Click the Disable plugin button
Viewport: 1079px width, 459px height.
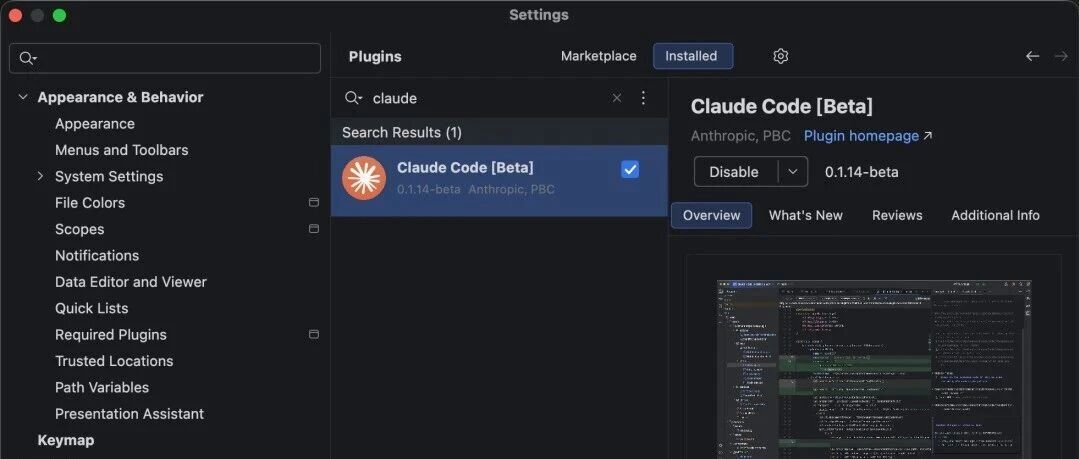734,172
